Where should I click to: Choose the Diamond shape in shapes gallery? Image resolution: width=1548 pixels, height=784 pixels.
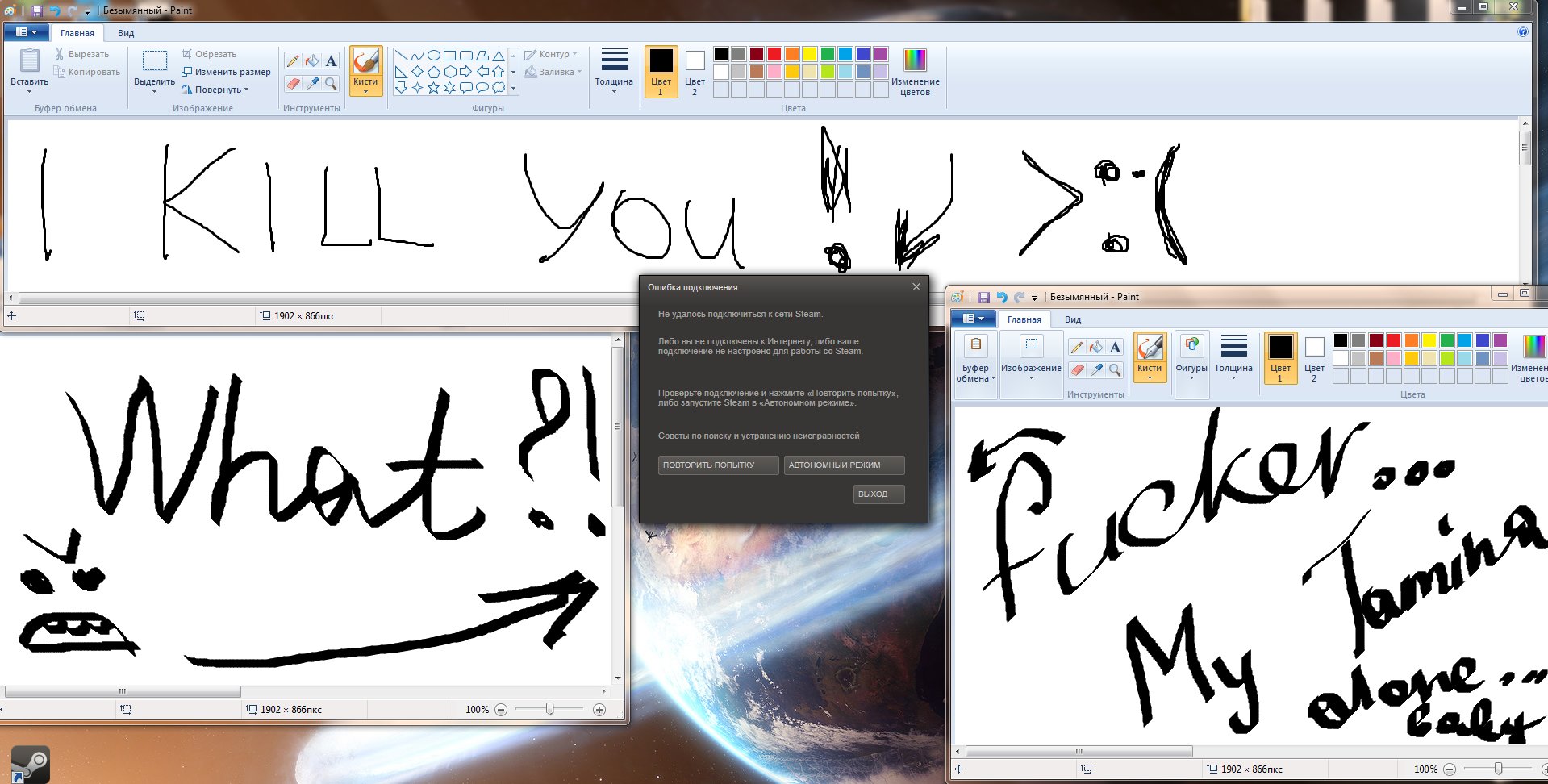pos(417,72)
